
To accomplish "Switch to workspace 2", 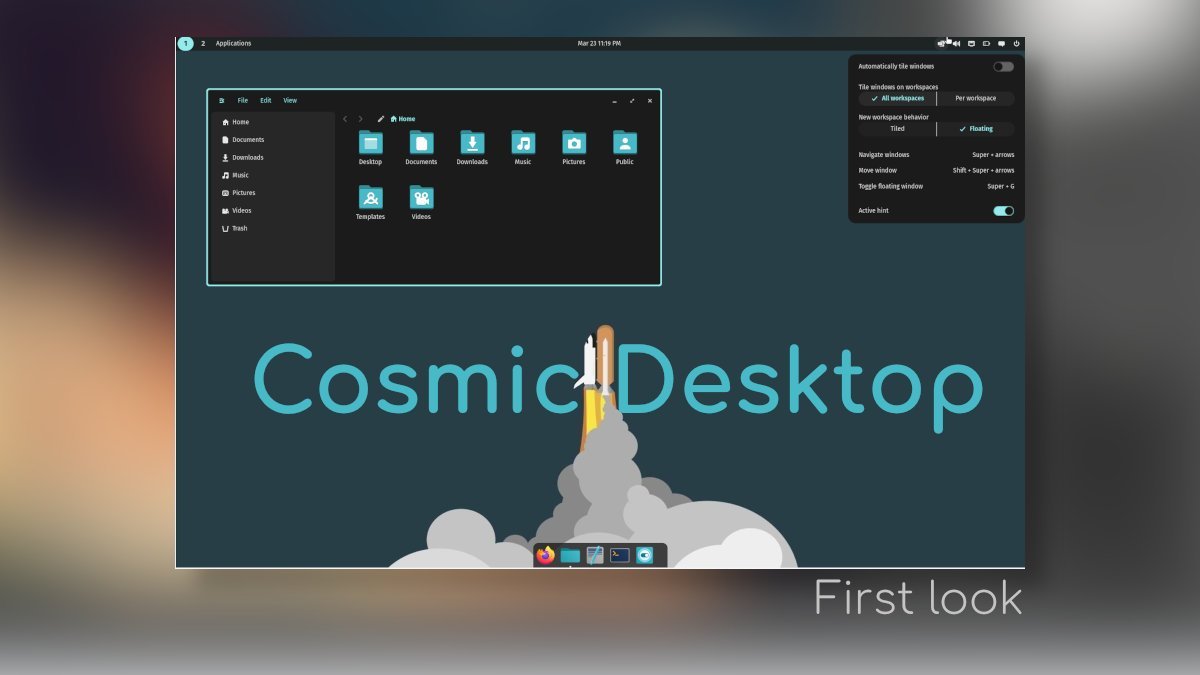I will coord(203,43).
